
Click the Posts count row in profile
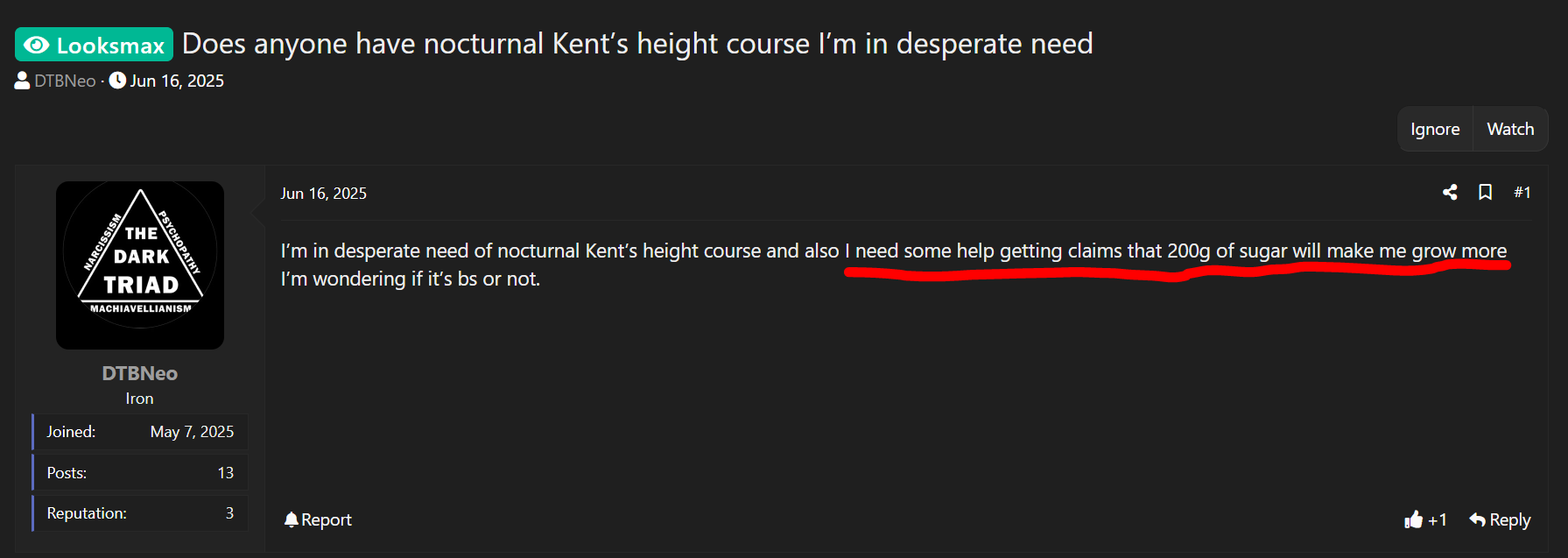click(x=140, y=473)
